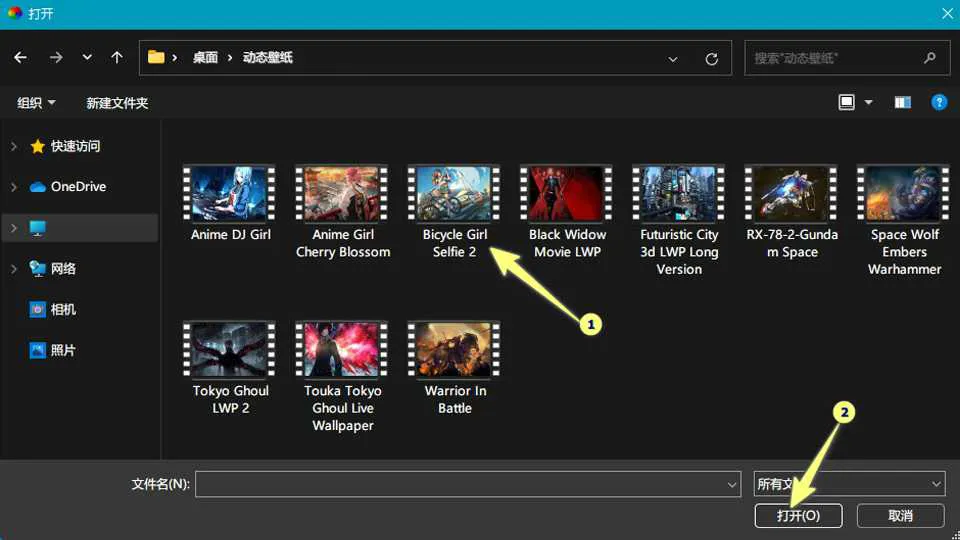Click the 取消 button
The height and width of the screenshot is (540, 960).
pos(901,516)
